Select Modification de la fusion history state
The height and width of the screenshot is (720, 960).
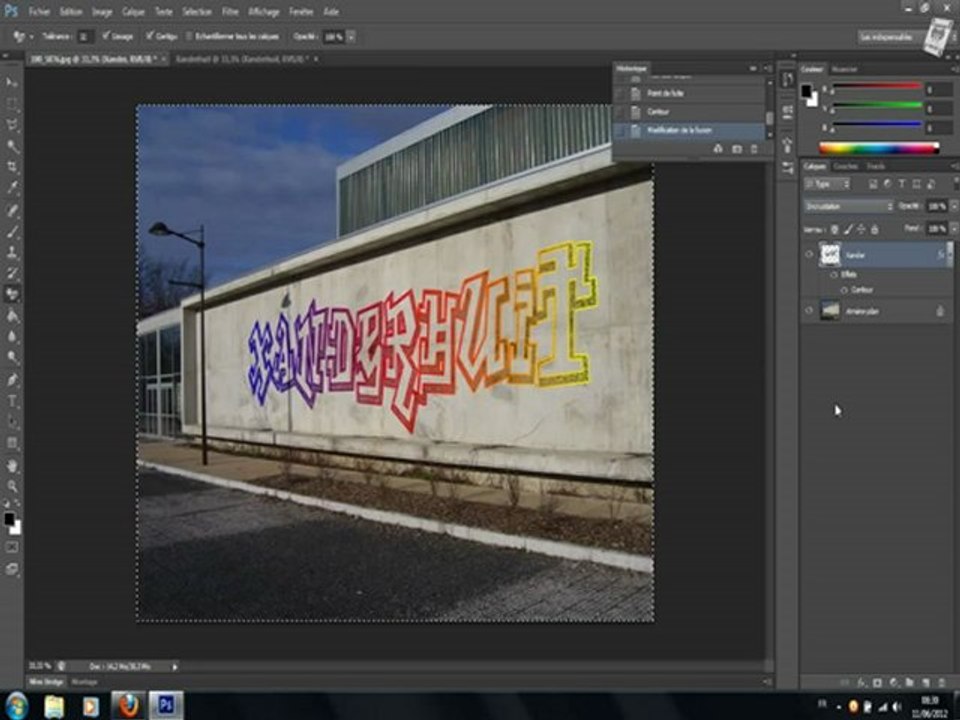click(689, 130)
